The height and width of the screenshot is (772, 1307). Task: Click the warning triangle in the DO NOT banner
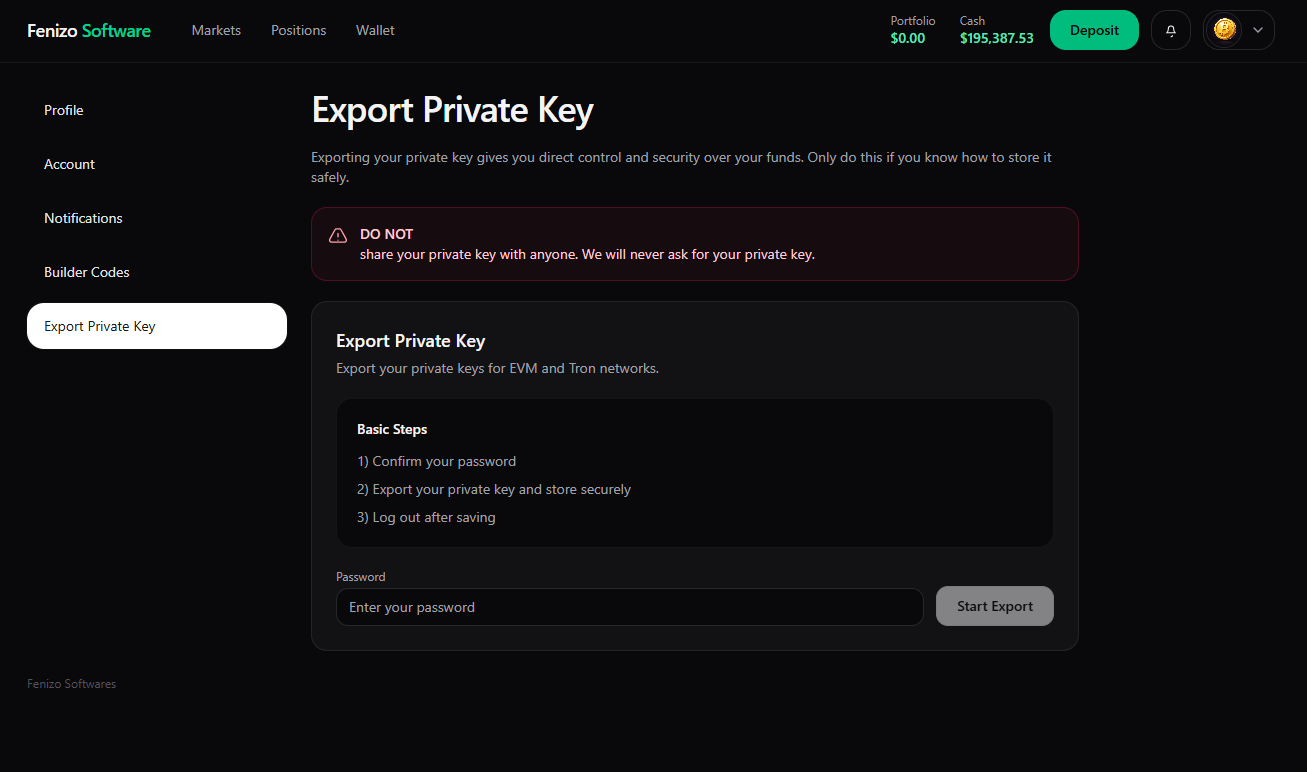click(x=337, y=235)
